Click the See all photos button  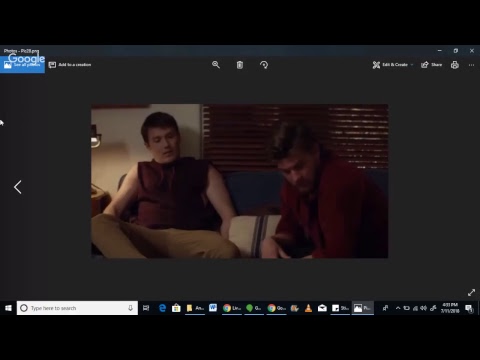point(22,65)
